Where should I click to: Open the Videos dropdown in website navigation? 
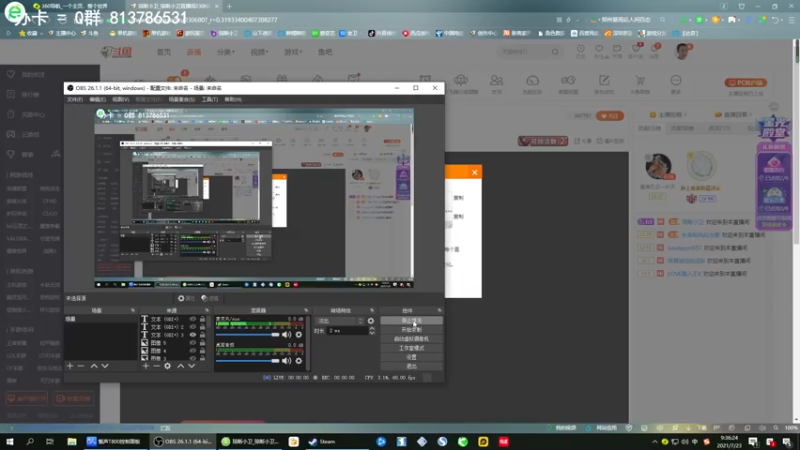click(x=259, y=52)
